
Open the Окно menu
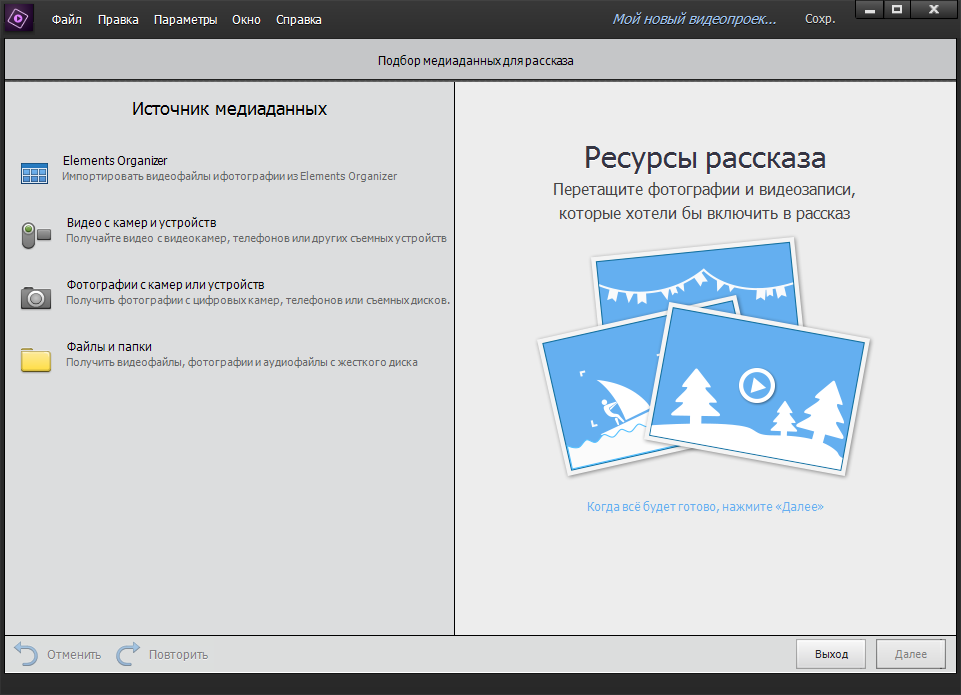246,18
